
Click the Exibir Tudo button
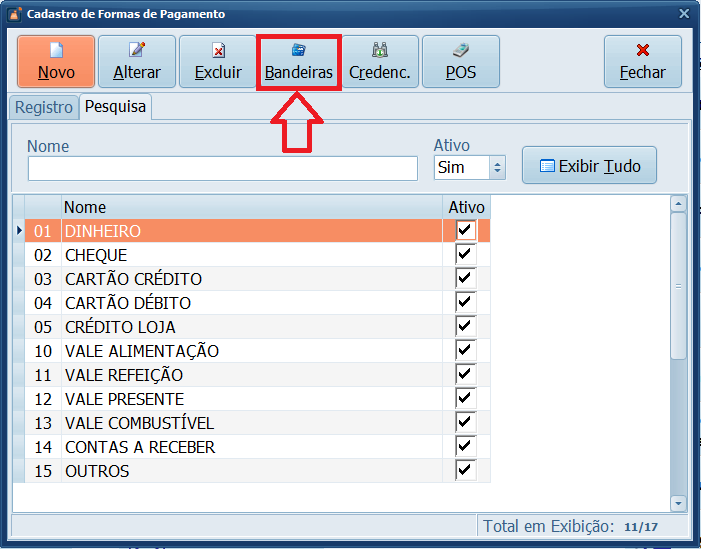[x=589, y=166]
